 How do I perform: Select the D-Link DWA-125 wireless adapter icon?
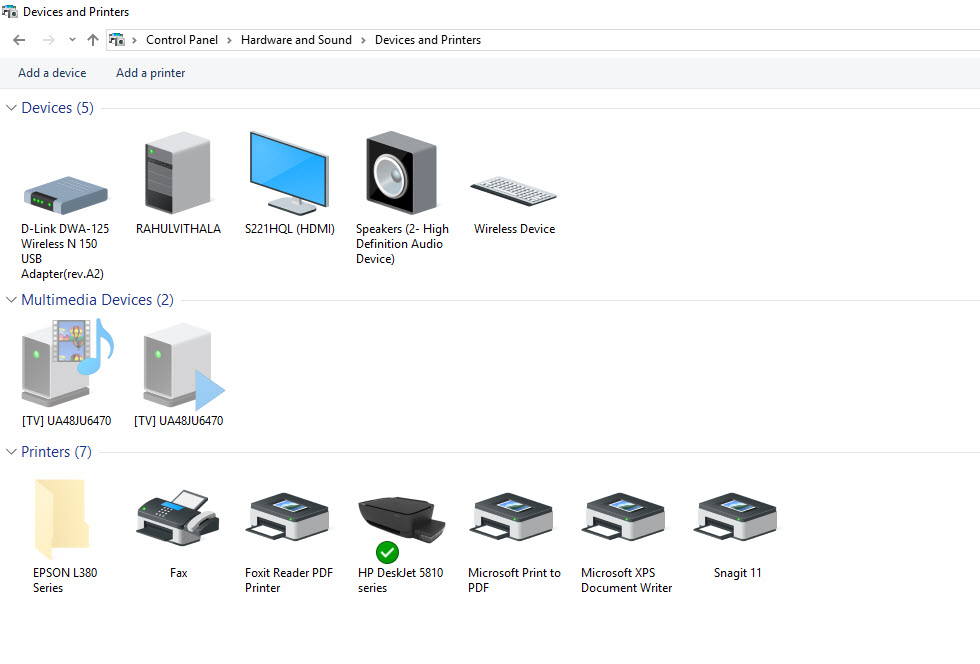point(66,196)
